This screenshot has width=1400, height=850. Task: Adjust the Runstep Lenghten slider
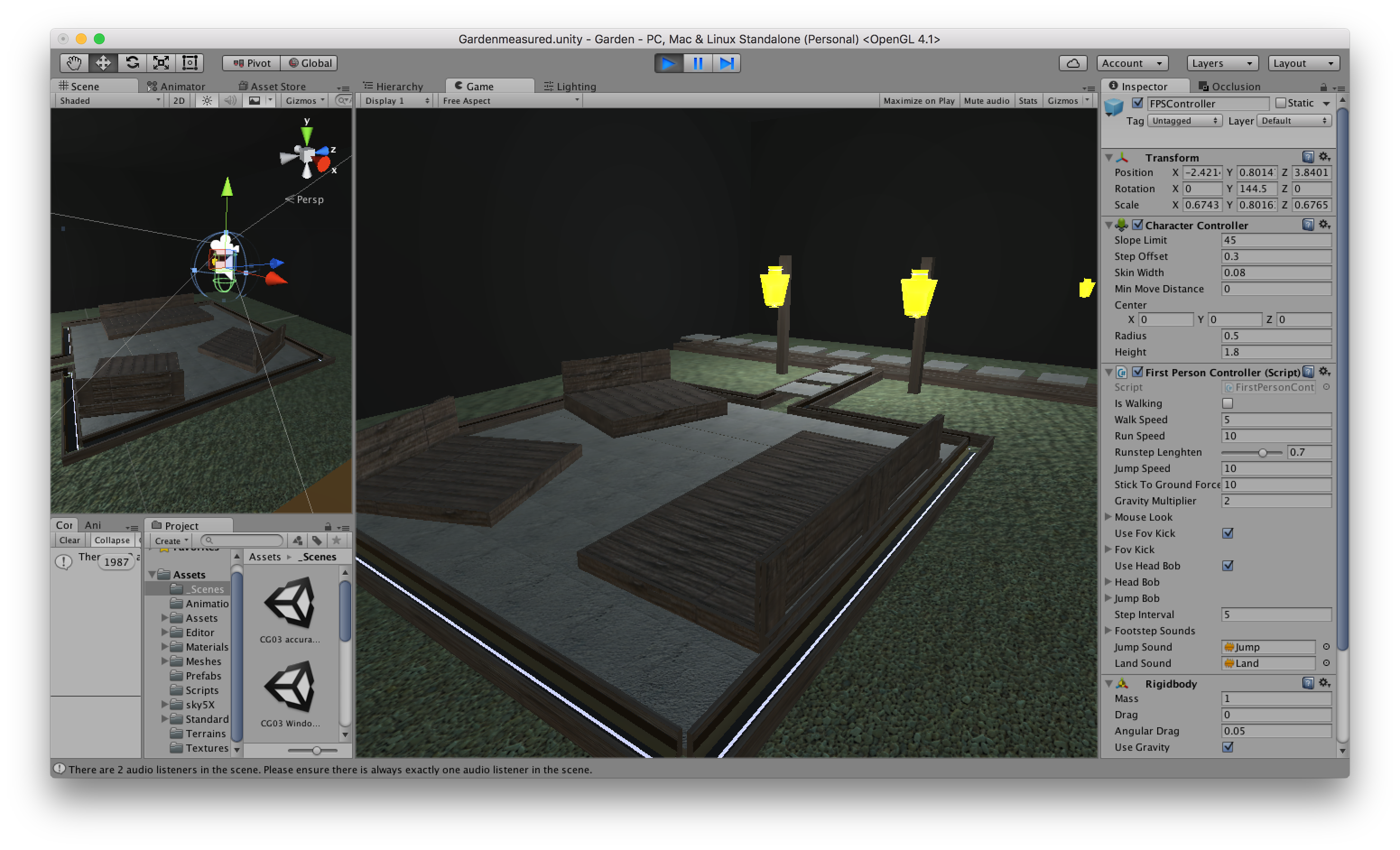point(1262,453)
